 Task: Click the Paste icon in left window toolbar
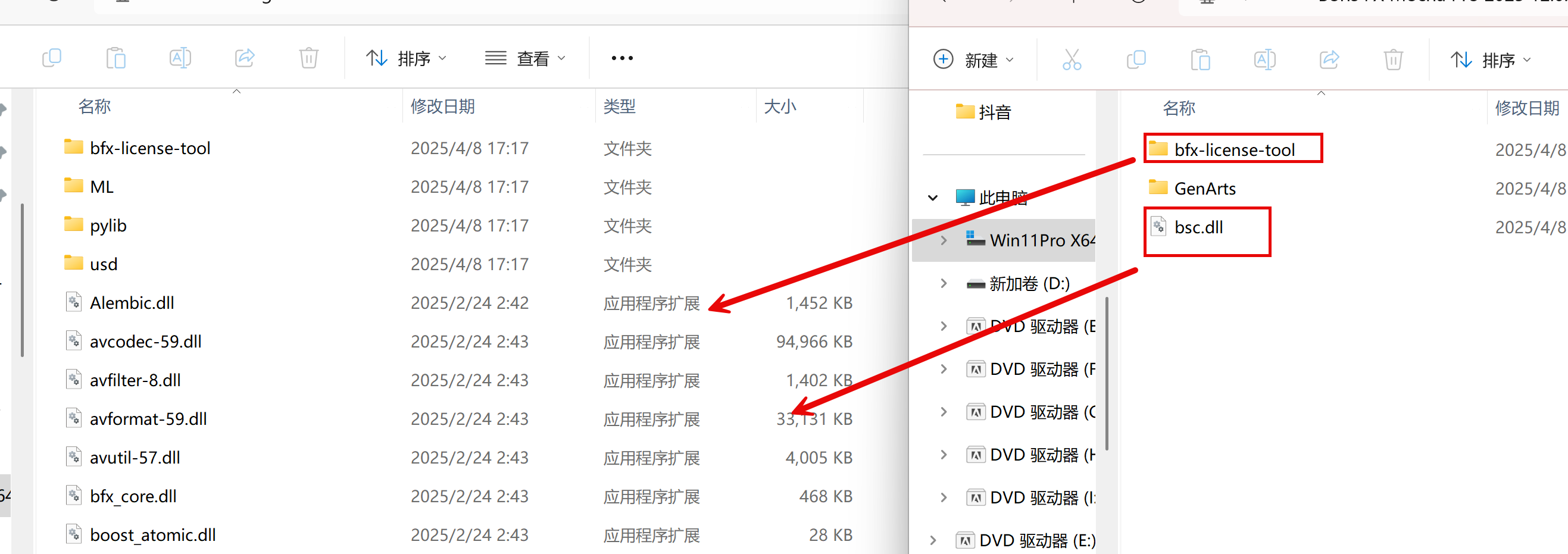click(115, 58)
